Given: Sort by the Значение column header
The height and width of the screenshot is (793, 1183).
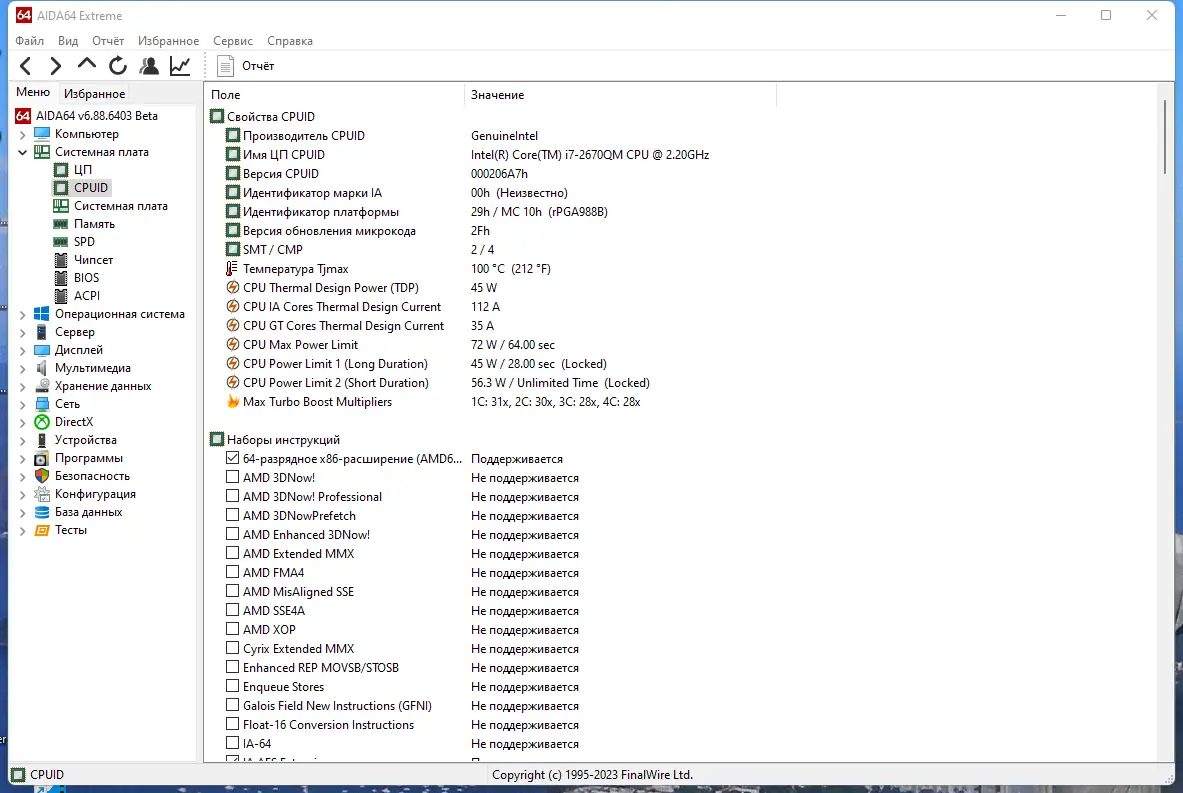Looking at the screenshot, I should [619, 95].
